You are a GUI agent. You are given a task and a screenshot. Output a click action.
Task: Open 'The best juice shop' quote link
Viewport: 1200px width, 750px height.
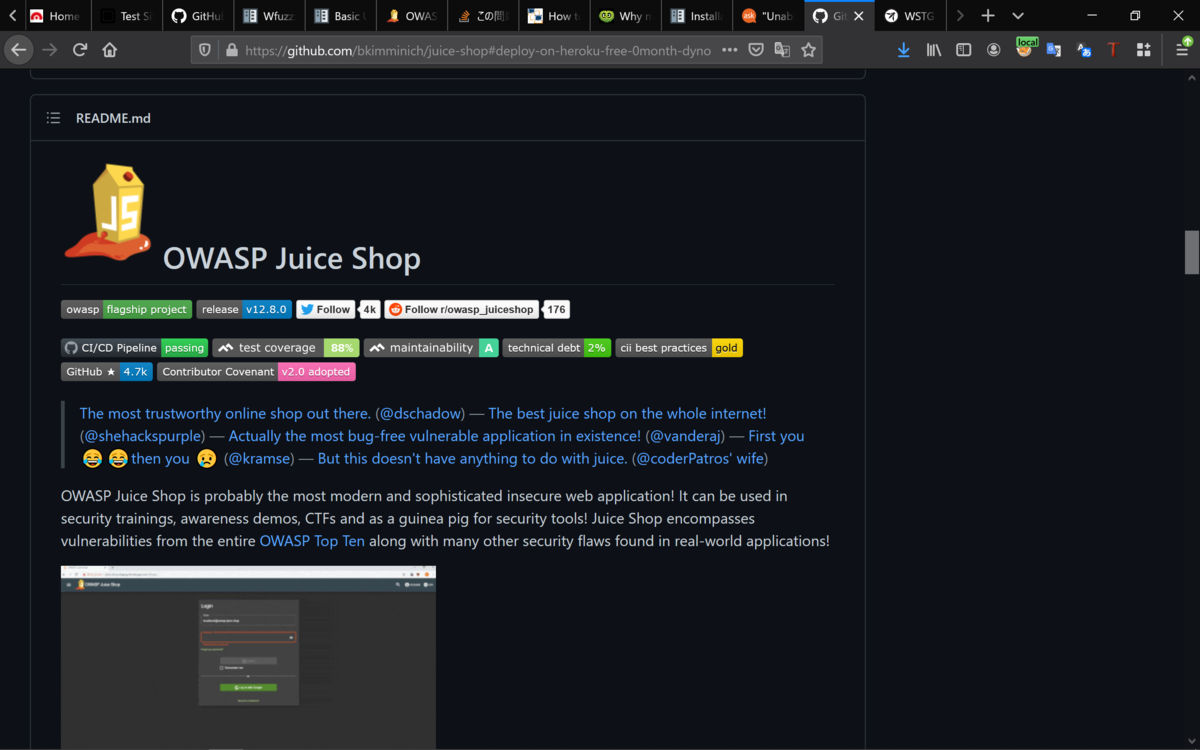pyautogui.click(x=627, y=413)
